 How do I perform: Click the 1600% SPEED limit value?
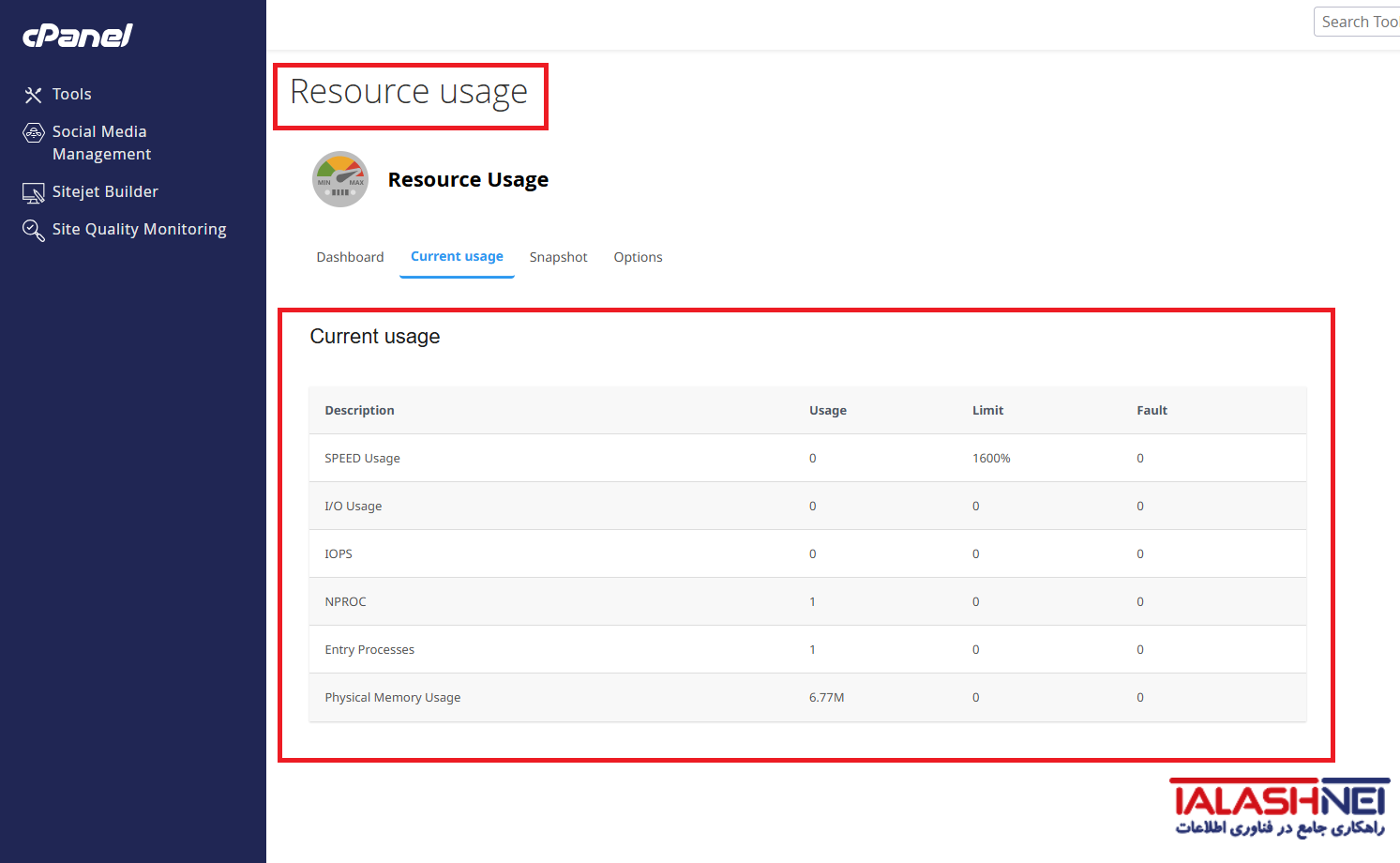[x=991, y=458]
